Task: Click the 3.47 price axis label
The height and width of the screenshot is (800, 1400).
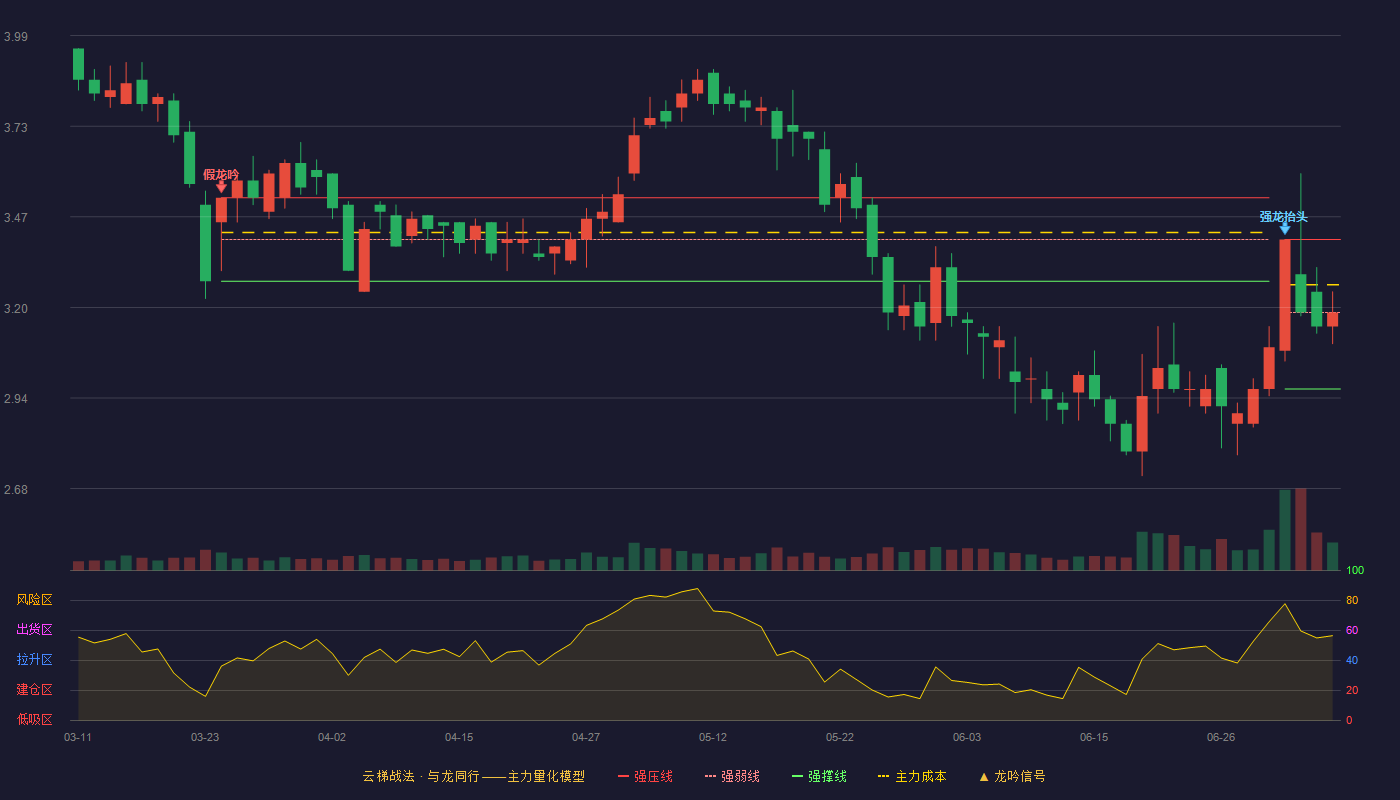Action: (x=16, y=218)
